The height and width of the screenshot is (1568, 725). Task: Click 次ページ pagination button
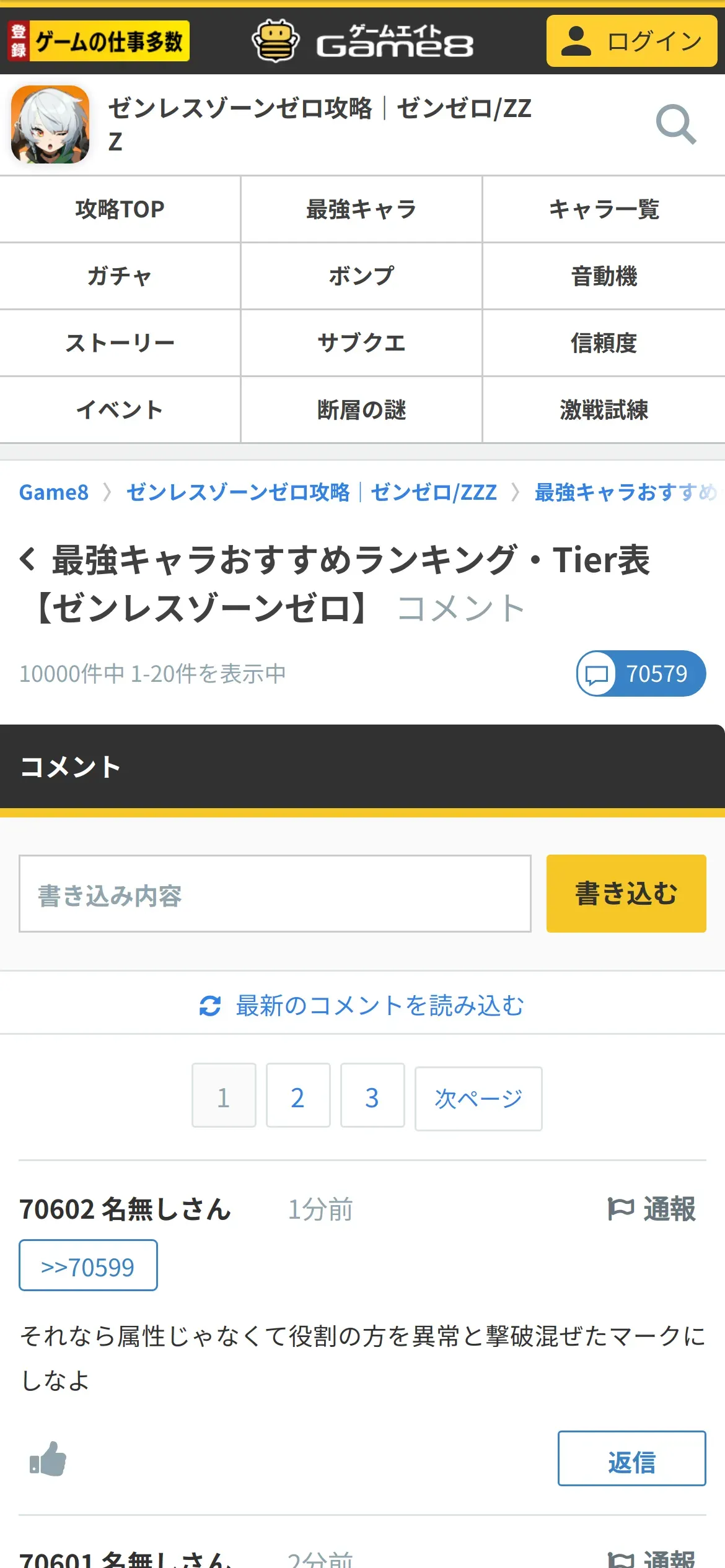coord(478,1099)
